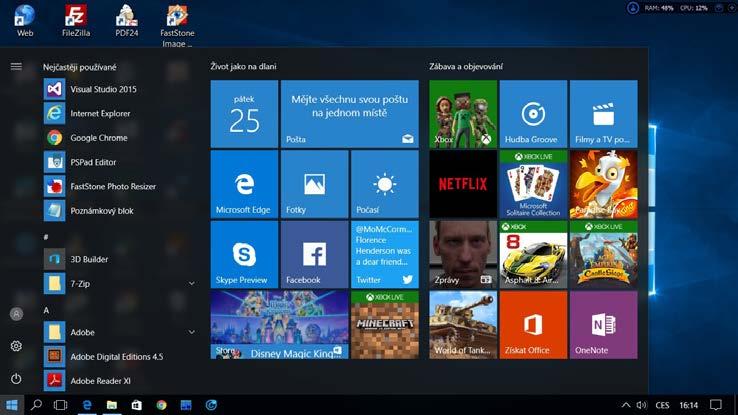
Task: Select the FastStone Image desktop shortcut
Action: pyautogui.click(x=177, y=26)
